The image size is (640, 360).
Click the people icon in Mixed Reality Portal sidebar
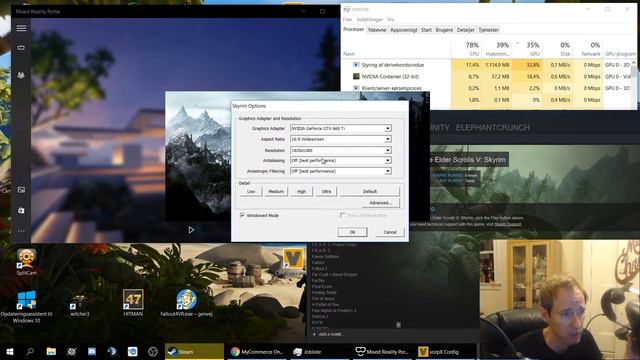click(x=21, y=75)
